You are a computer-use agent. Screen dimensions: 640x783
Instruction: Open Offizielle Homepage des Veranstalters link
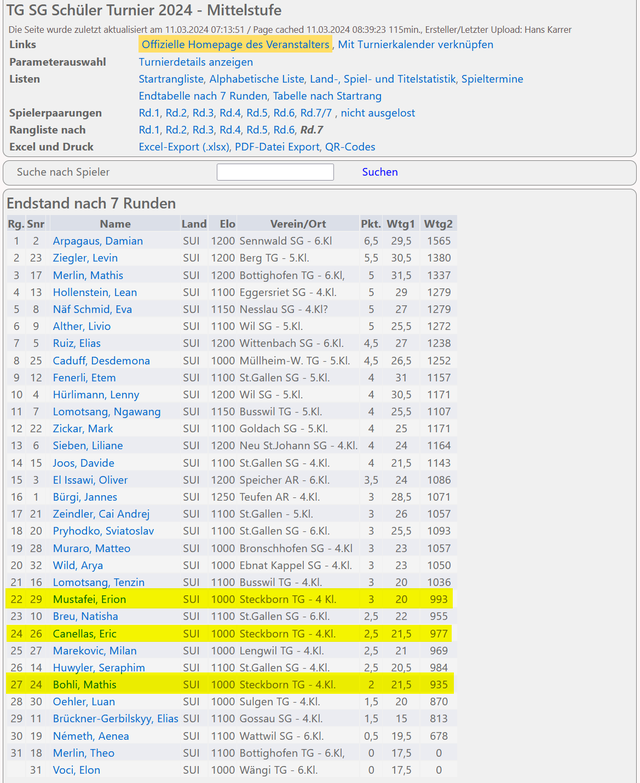(235, 44)
